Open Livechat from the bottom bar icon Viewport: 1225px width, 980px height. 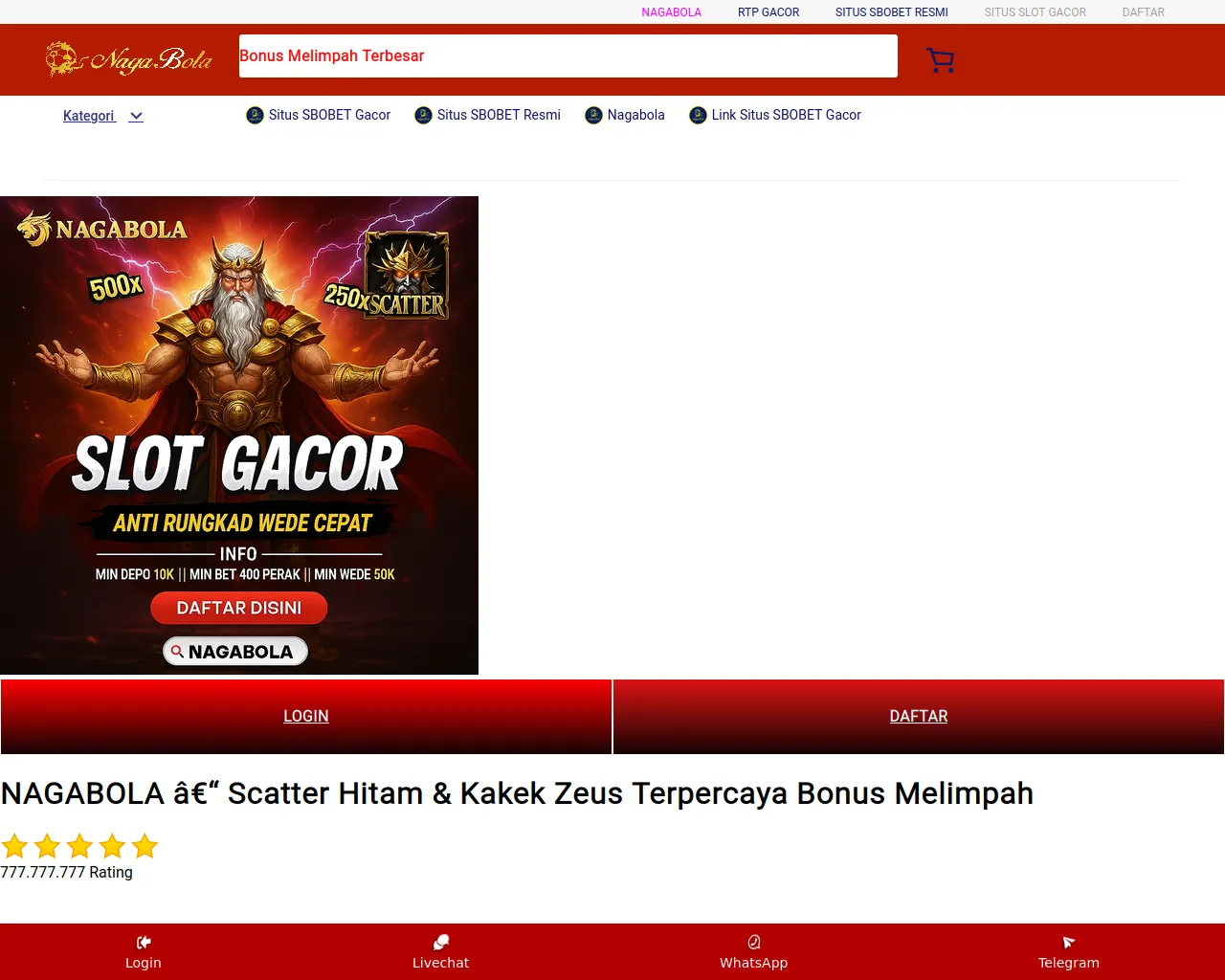pyautogui.click(x=440, y=942)
